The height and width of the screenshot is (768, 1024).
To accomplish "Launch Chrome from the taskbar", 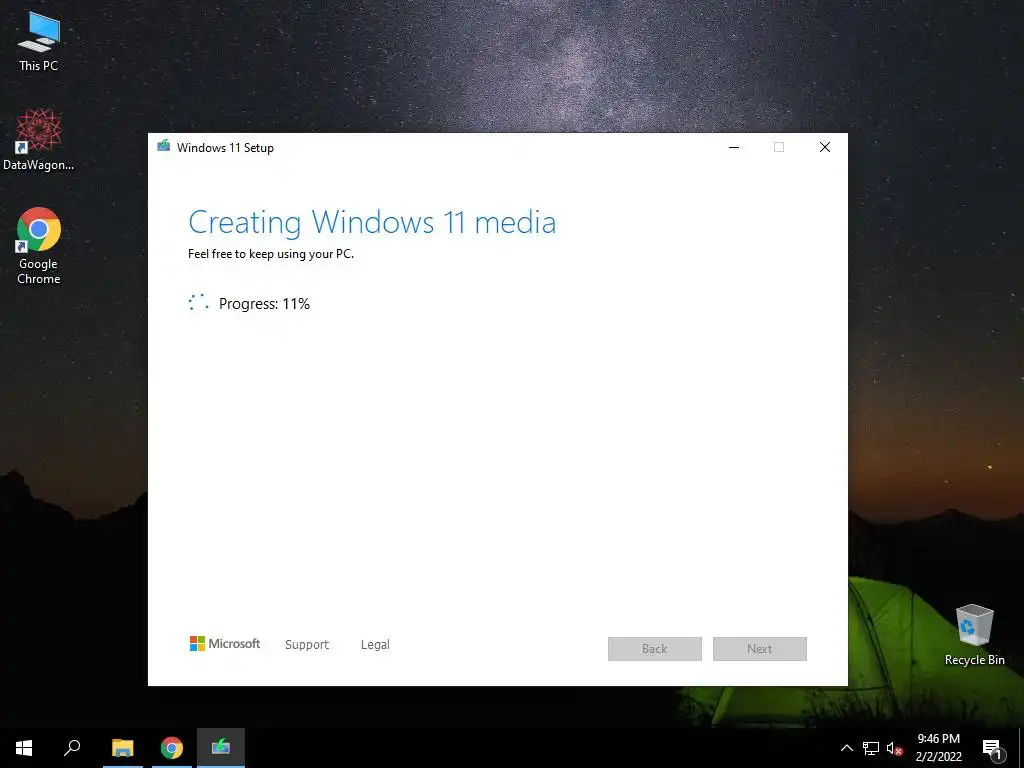I will point(172,748).
